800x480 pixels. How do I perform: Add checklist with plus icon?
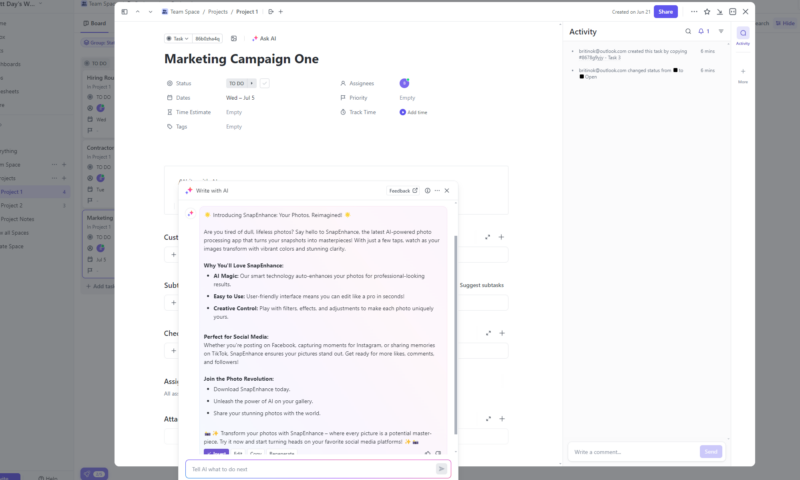point(502,333)
